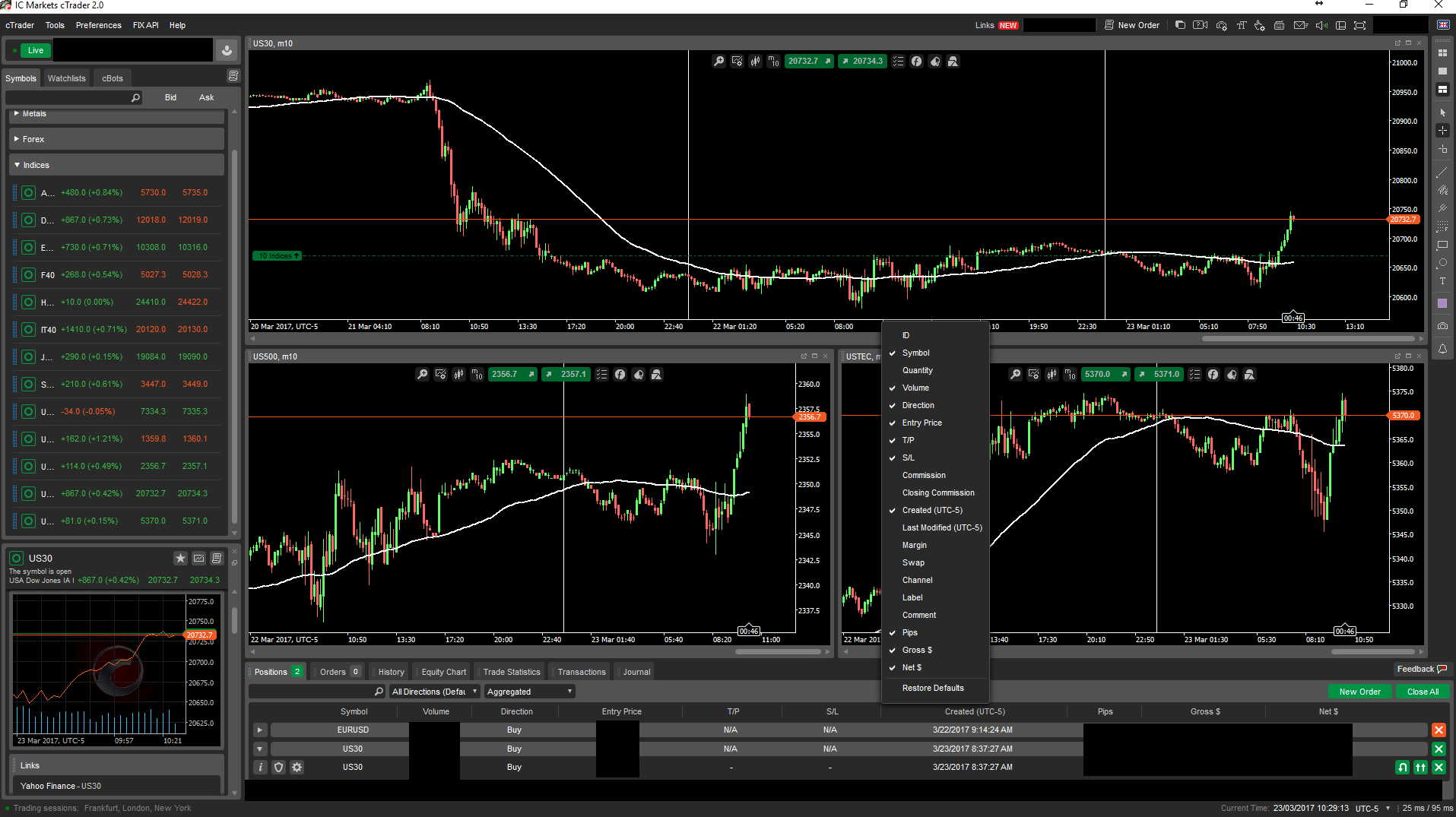
Task: Collapse the US30 aggregated position row
Action: [x=259, y=749]
